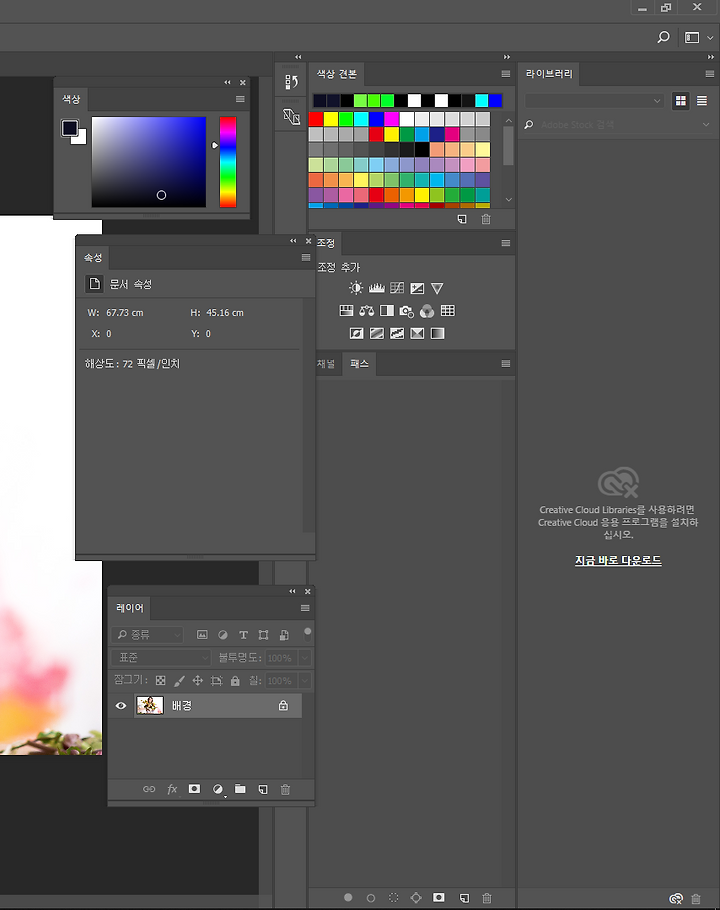The image size is (720, 910).
Task: Open the 종류 layer filter dropdown
Action: pyautogui.click(x=148, y=635)
